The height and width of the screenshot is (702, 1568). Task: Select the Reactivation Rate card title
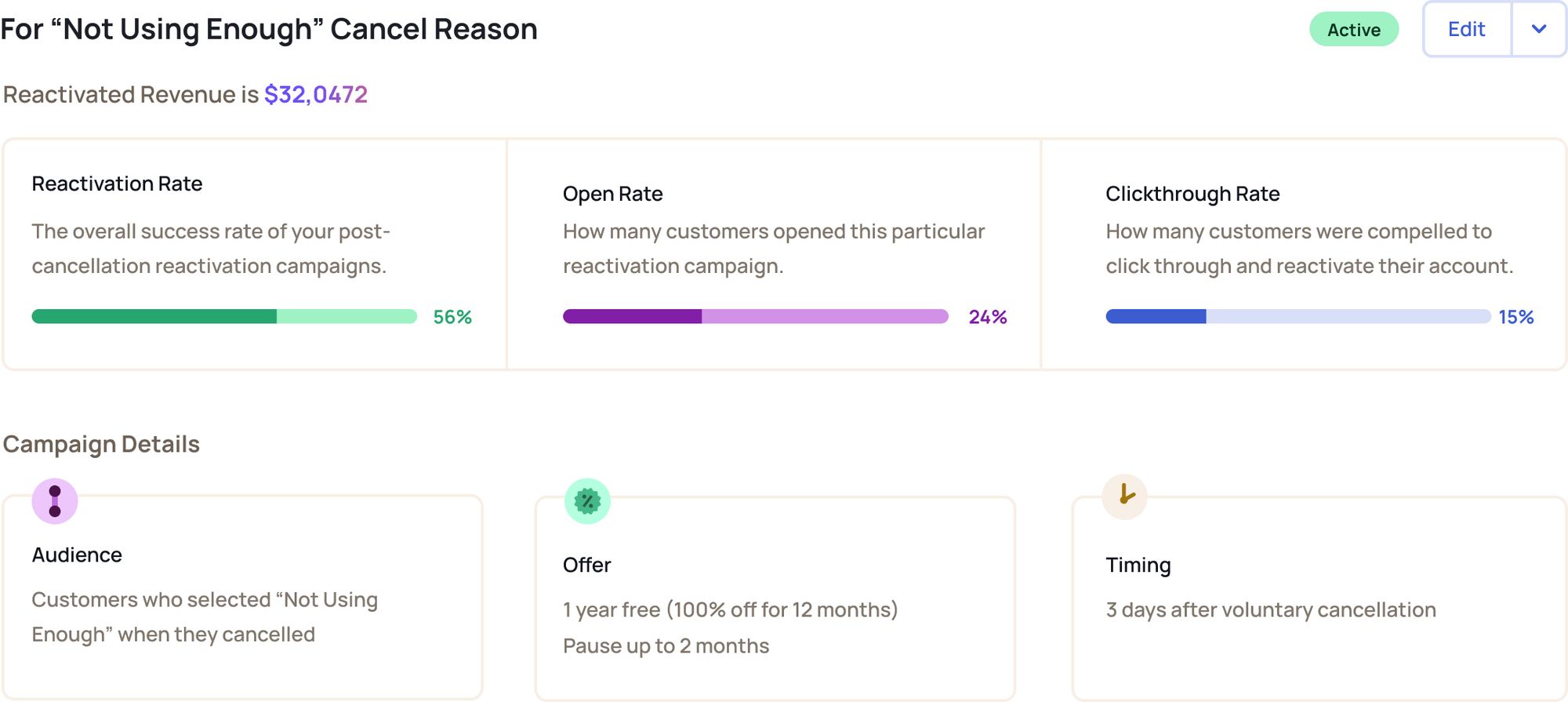coord(118,184)
